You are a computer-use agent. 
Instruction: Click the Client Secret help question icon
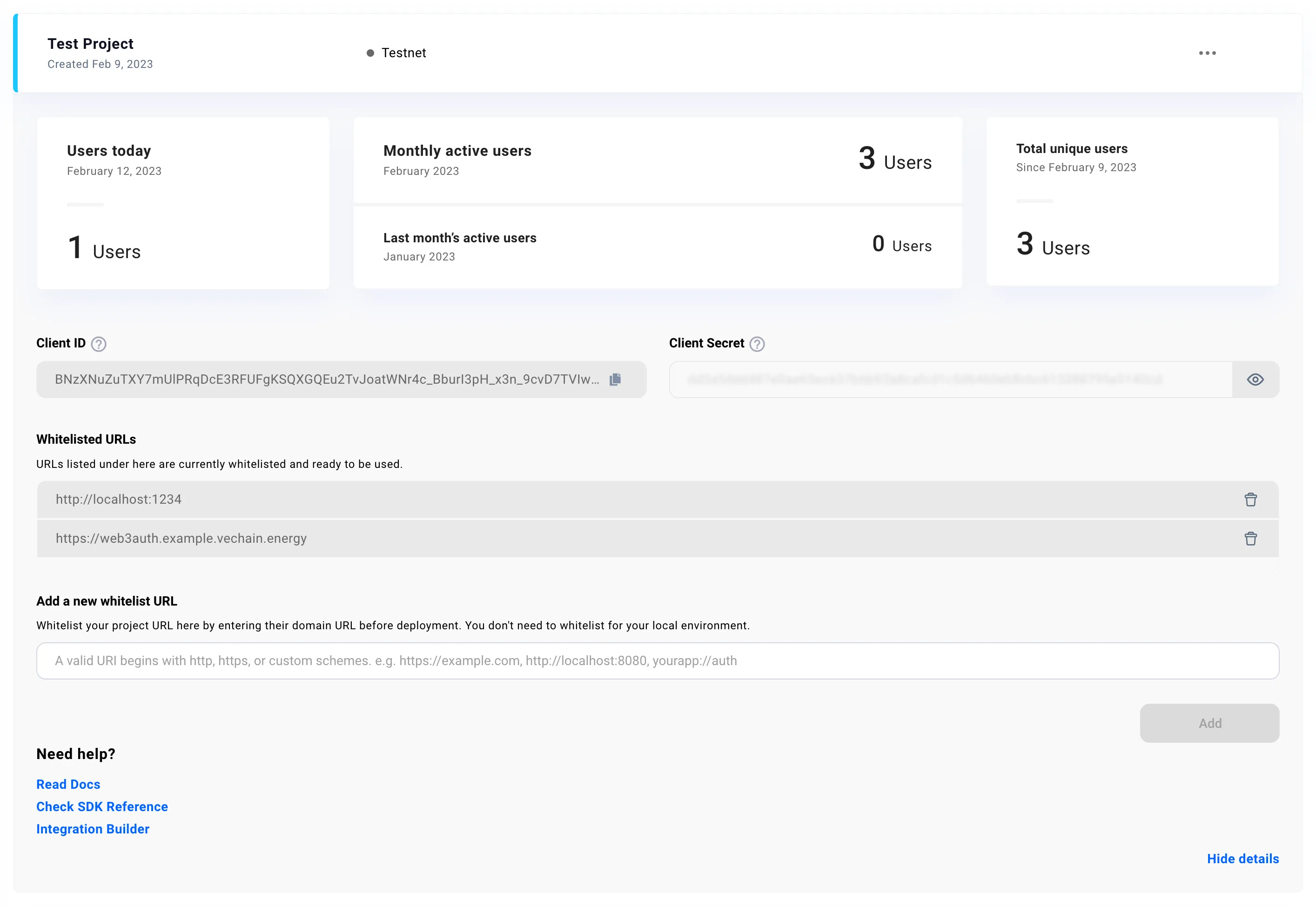coord(757,344)
